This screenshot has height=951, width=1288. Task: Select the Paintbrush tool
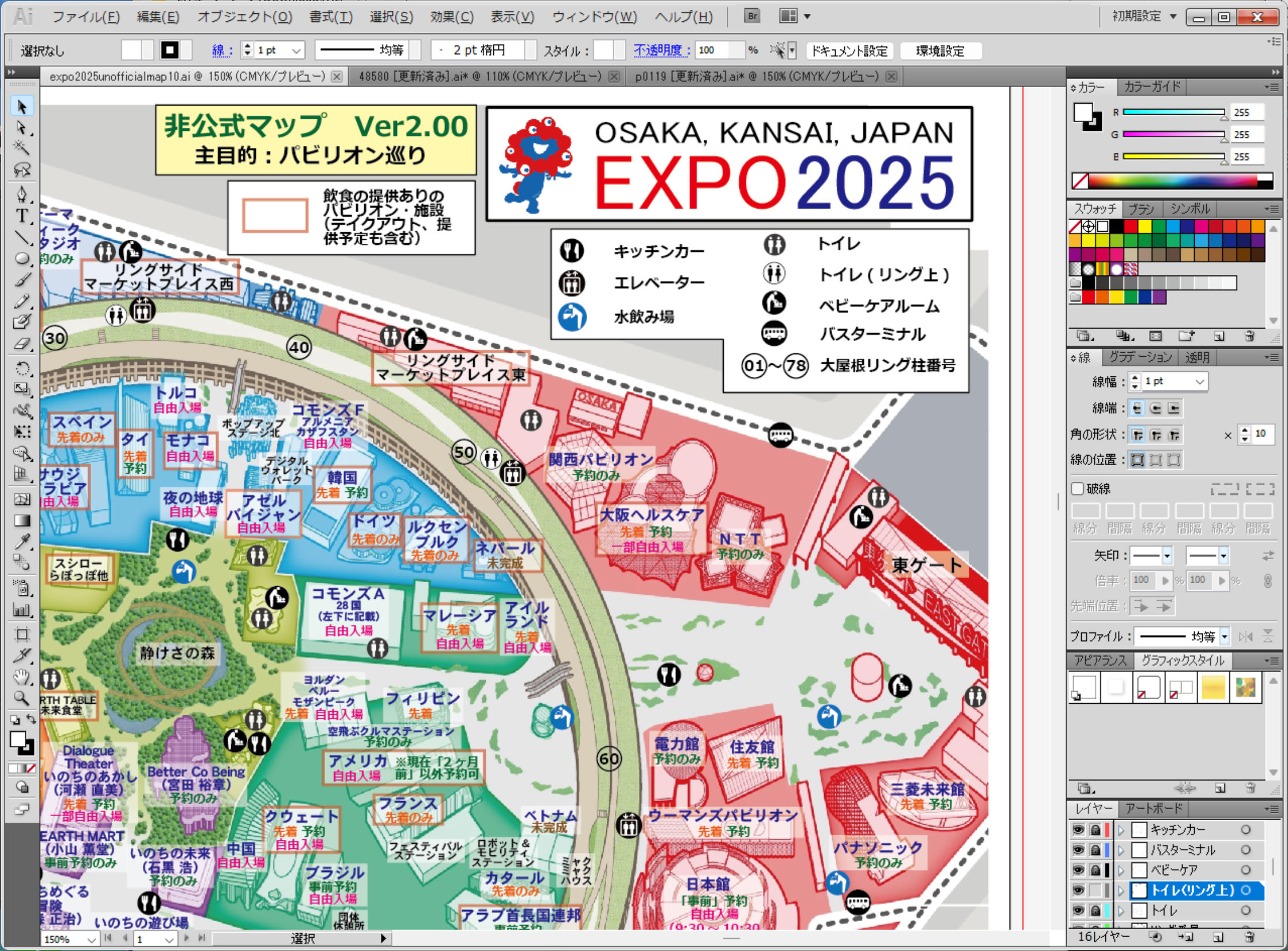pyautogui.click(x=22, y=280)
